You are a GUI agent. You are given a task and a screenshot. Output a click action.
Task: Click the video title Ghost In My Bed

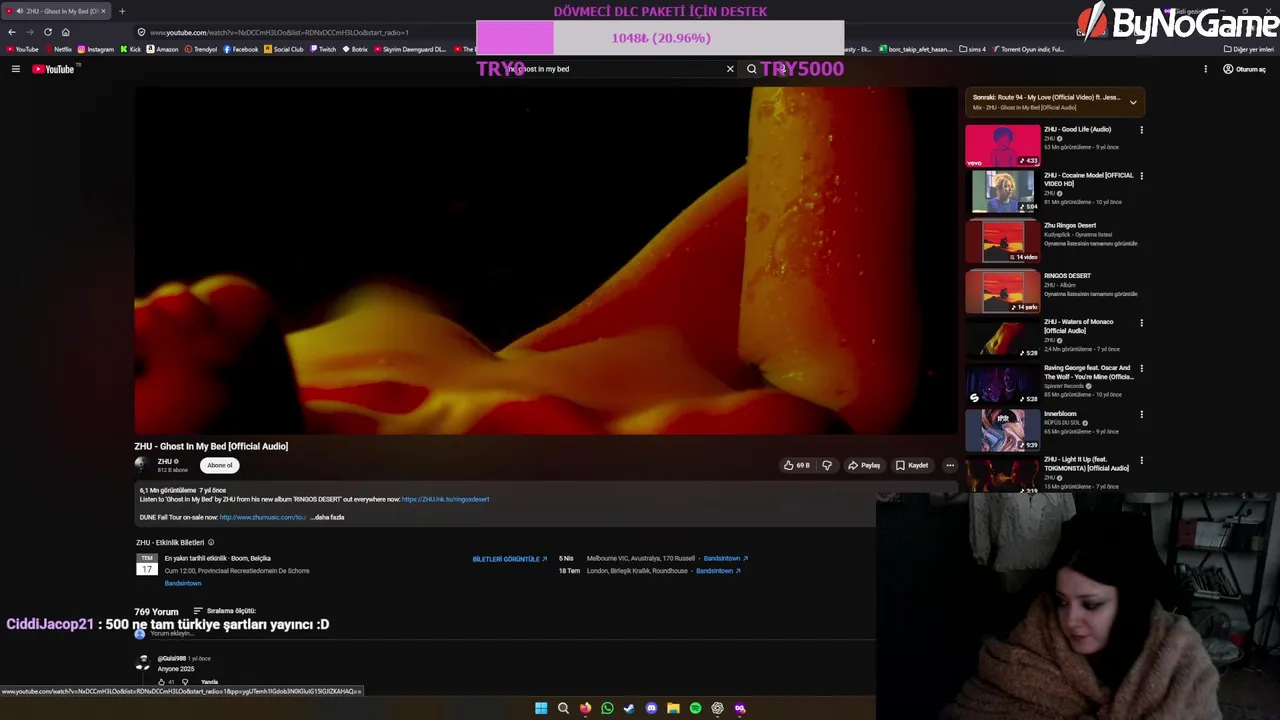point(211,446)
